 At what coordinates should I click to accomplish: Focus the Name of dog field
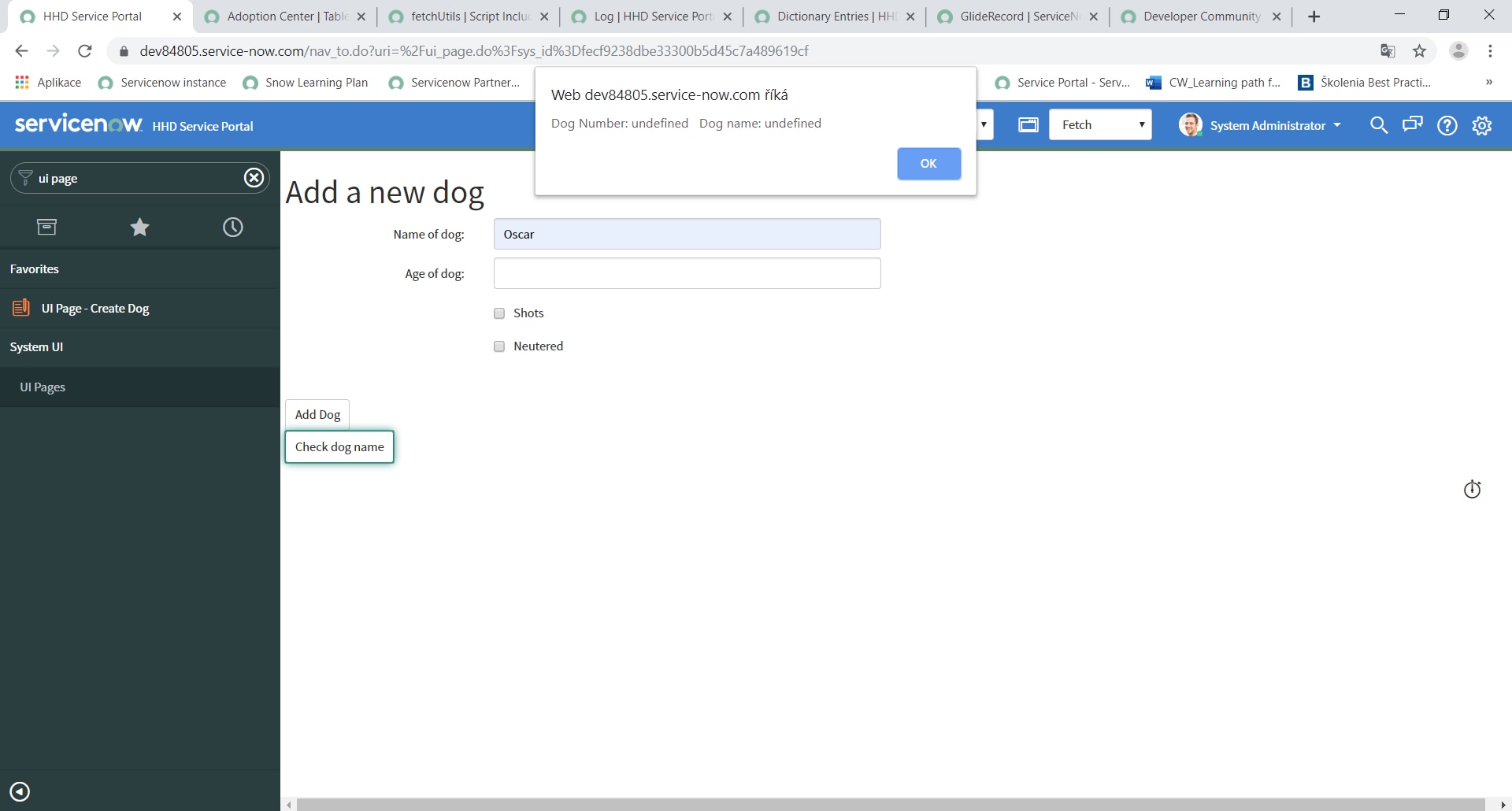tap(687, 234)
